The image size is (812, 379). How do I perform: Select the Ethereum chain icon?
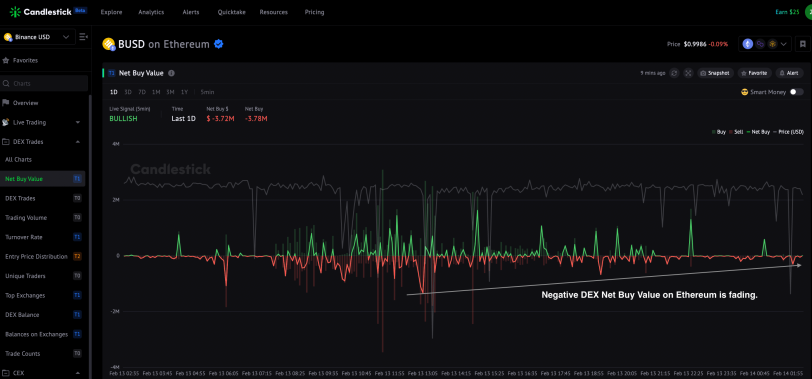point(747,44)
